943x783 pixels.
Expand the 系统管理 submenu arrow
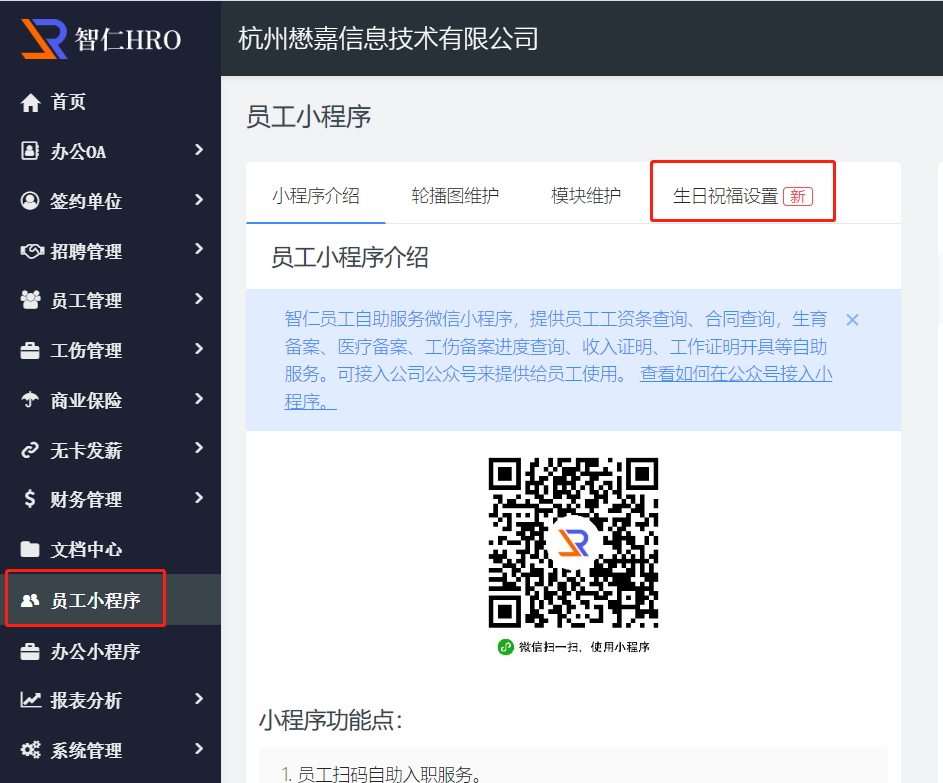pyautogui.click(x=199, y=749)
